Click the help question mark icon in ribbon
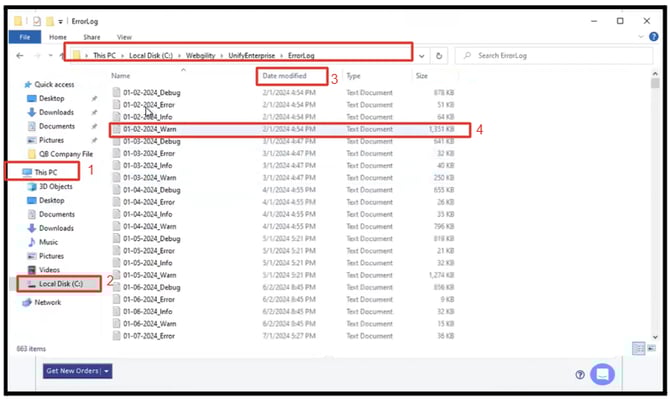670x403 pixels. [x=654, y=37]
